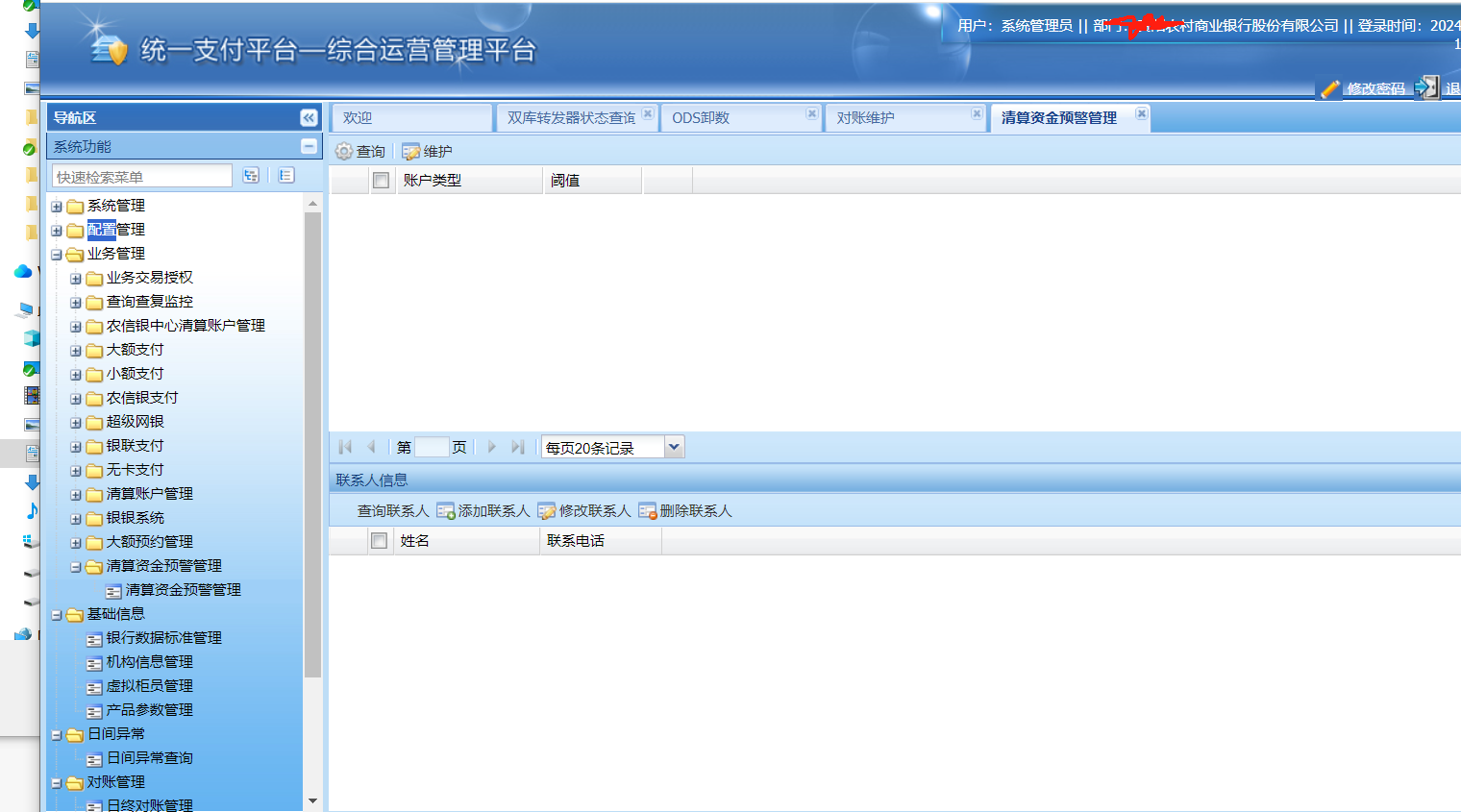Select all contacts checkbox beside 姓名
Viewport: 1461px width, 812px height.
coord(380,540)
